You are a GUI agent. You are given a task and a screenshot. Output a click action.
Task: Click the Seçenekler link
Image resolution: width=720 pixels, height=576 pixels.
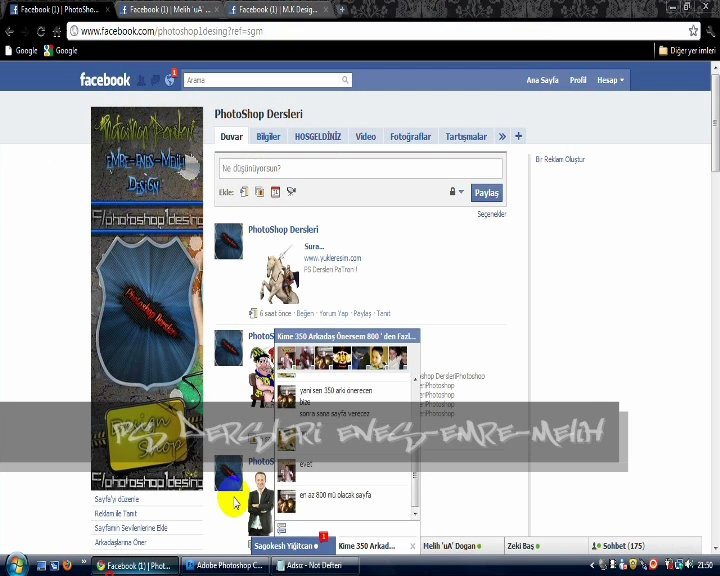click(491, 214)
